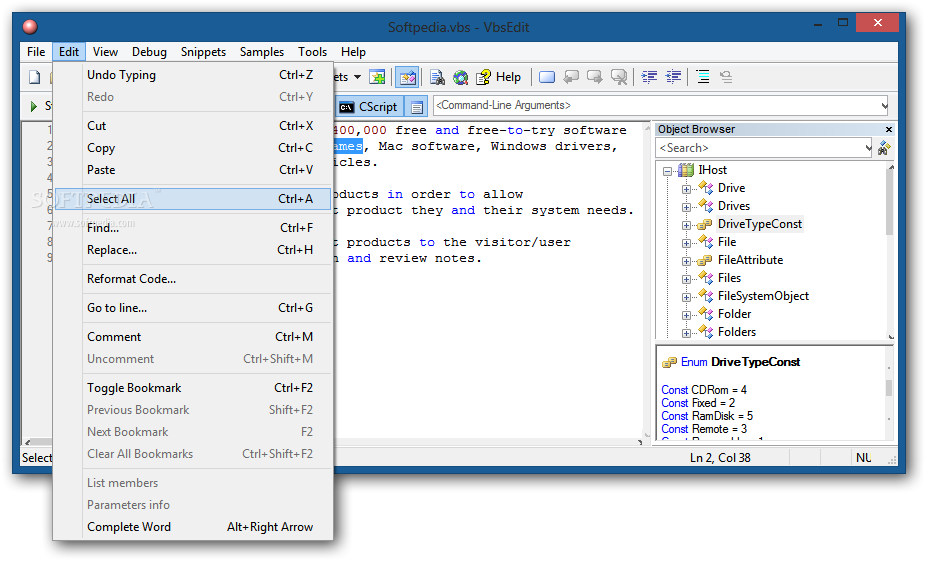Click the Increase indent toolbar icon
The image size is (926, 561).
click(x=649, y=77)
